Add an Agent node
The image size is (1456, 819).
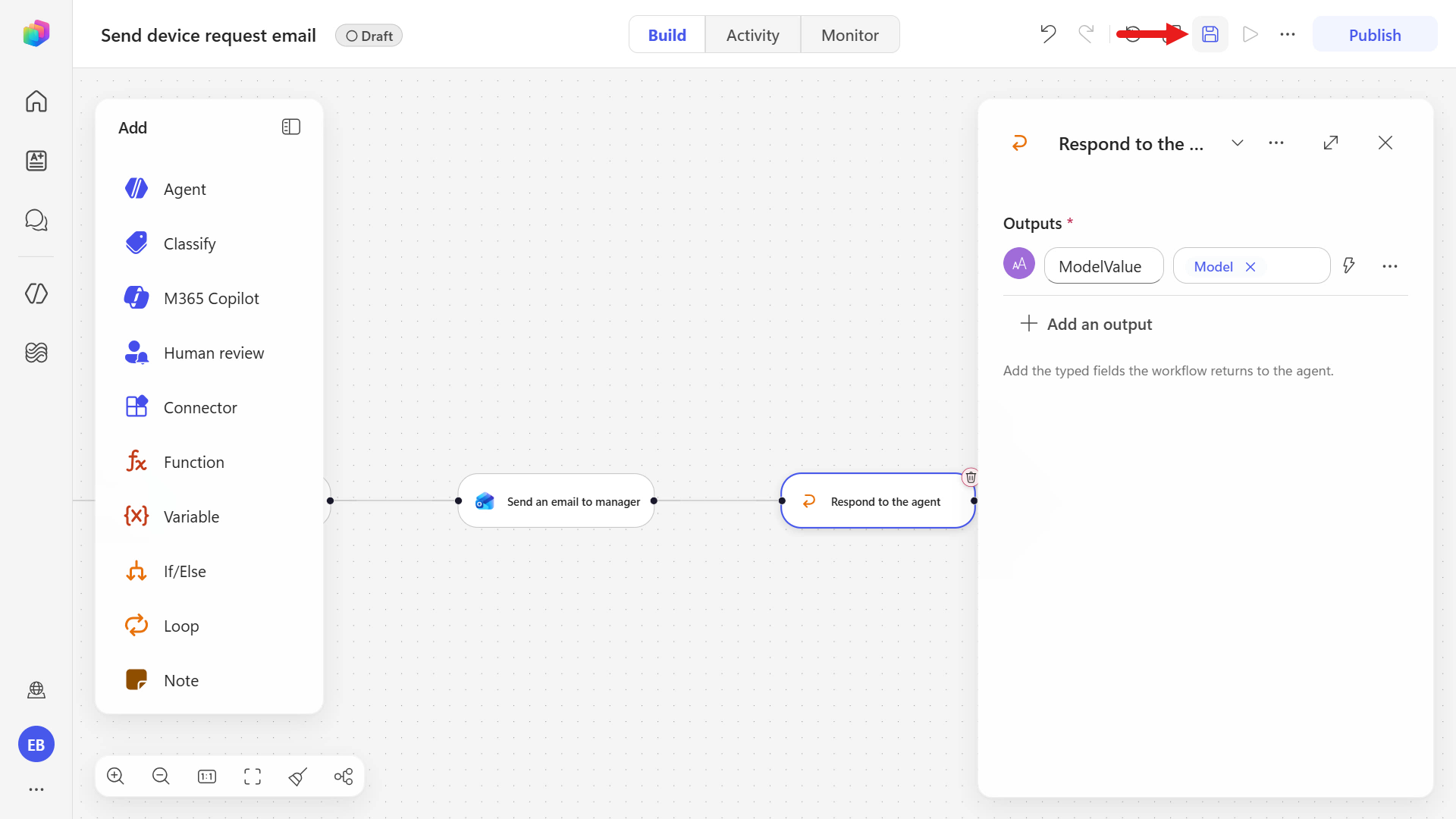pyautogui.click(x=209, y=189)
